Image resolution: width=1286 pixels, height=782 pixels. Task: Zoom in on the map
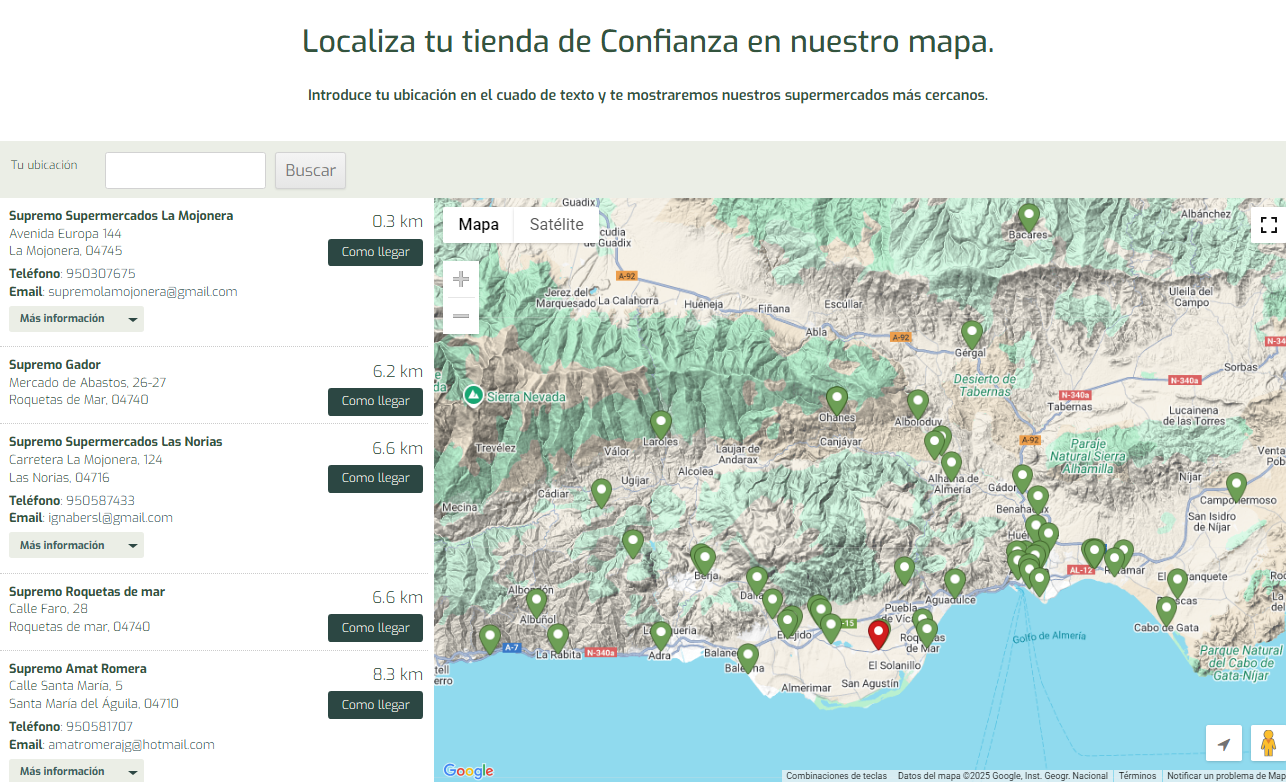[x=461, y=279]
